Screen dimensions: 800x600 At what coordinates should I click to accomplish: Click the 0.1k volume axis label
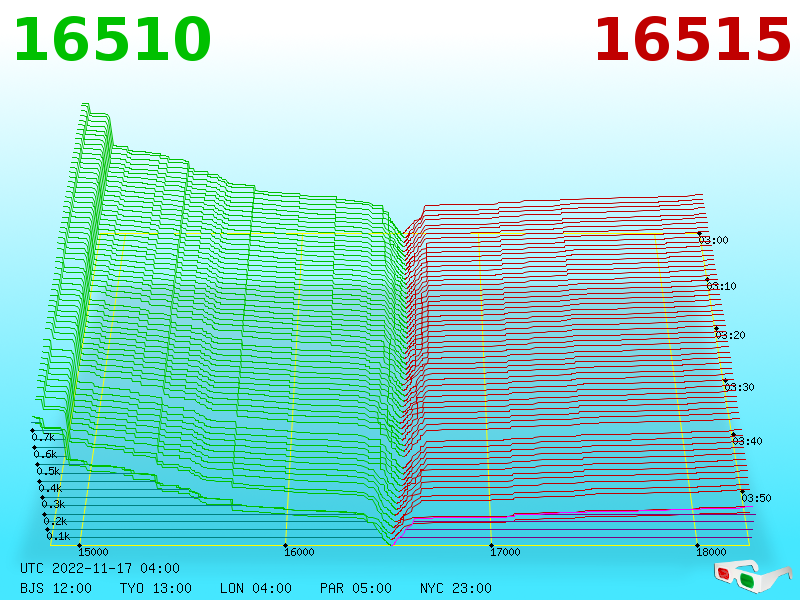[59, 536]
